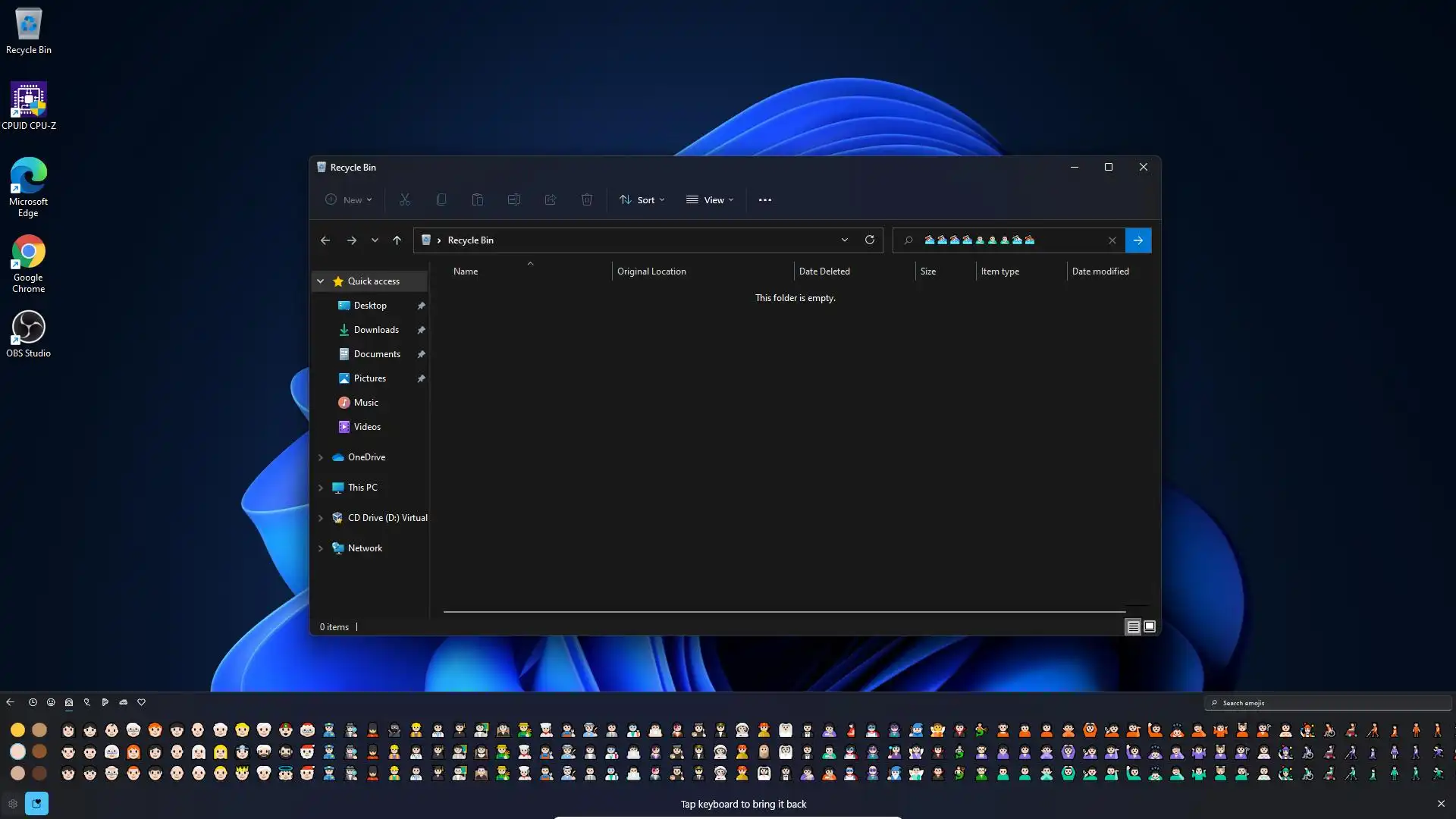Viewport: 1456px width, 819px height.
Task: Click the Refresh icon in address bar
Action: (869, 240)
